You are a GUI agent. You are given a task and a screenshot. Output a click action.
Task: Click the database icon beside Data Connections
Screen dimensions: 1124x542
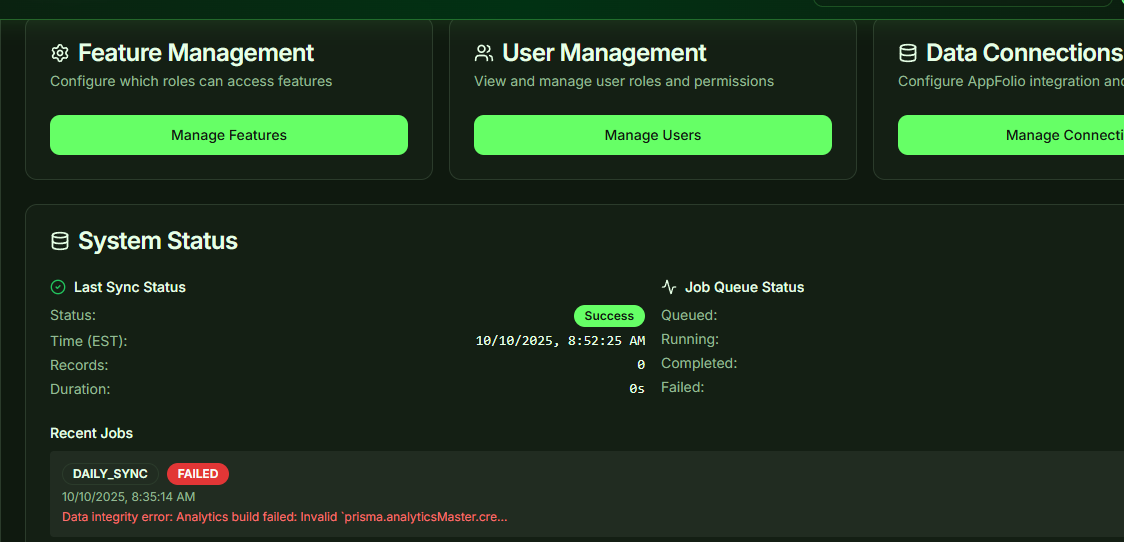[x=908, y=53]
